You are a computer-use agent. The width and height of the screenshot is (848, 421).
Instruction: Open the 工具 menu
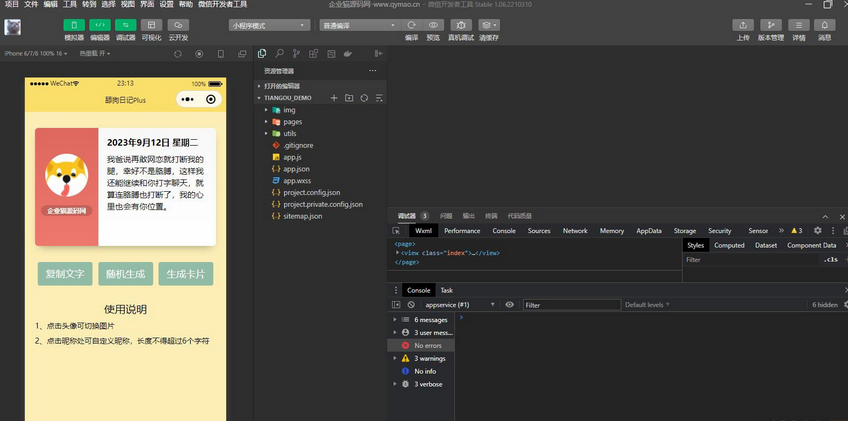pos(70,5)
